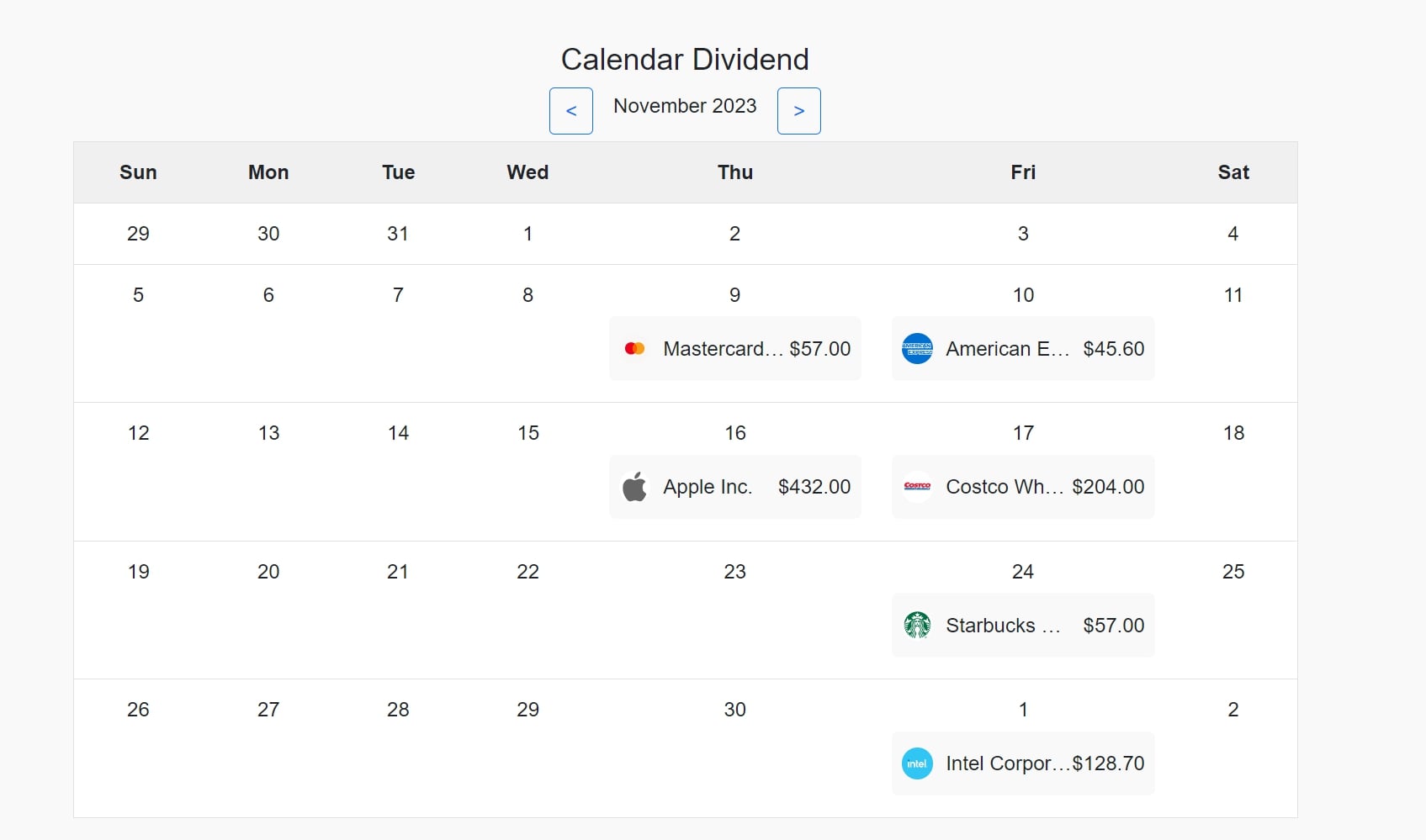This screenshot has height=840, width=1426.
Task: Select day 10 in November
Action: click(1023, 295)
